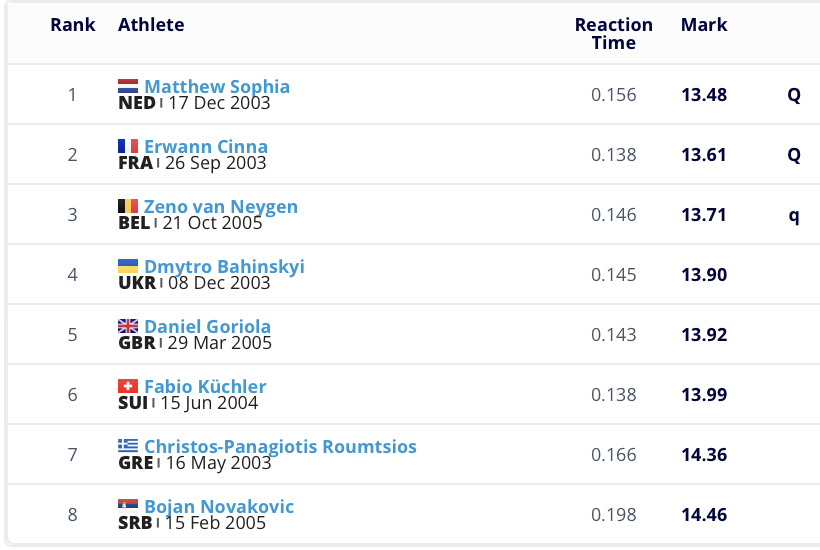This screenshot has width=820, height=550.
Task: Click the Serbian flag icon
Action: pos(128,507)
